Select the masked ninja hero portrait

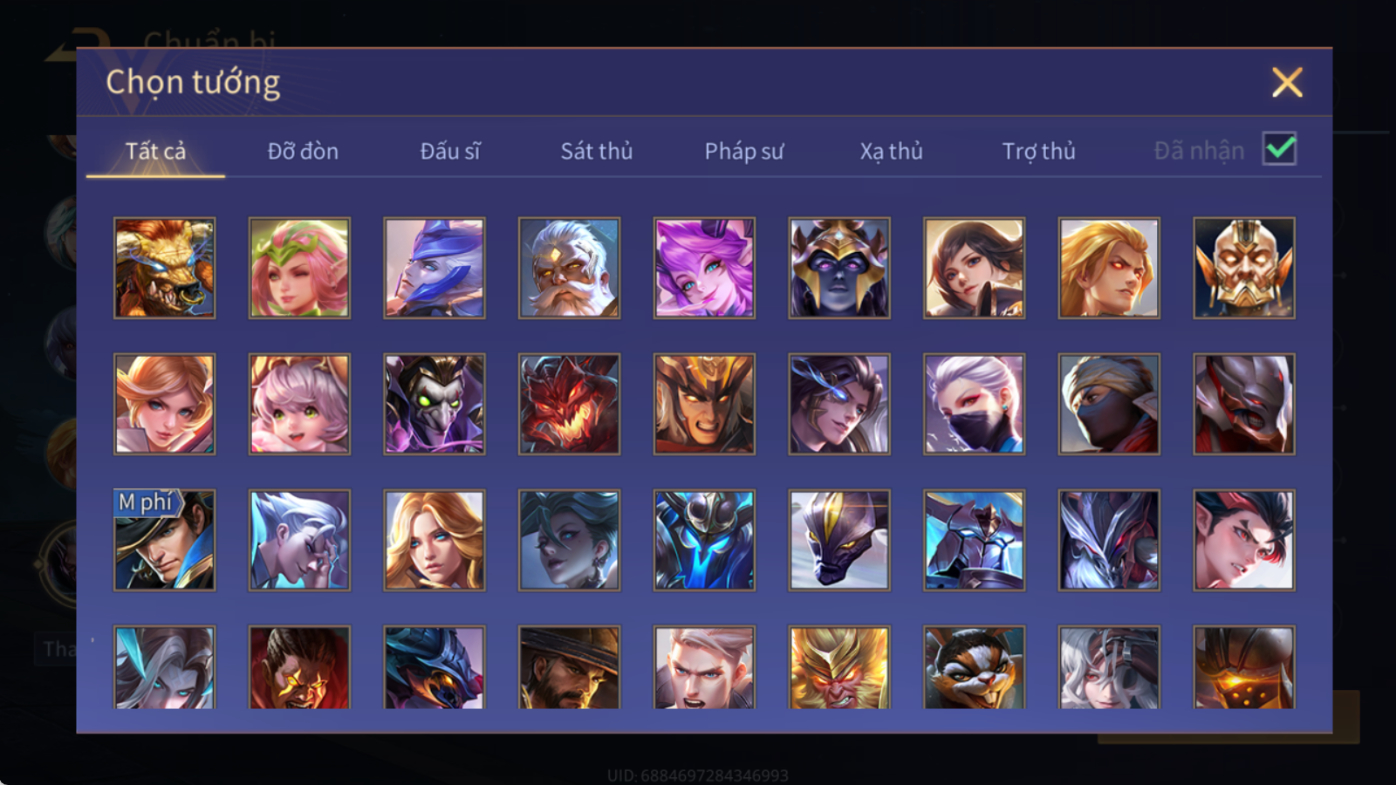tap(1109, 404)
